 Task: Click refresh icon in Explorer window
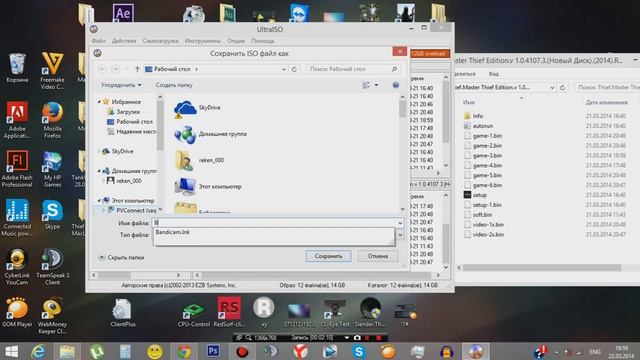tap(562, 87)
